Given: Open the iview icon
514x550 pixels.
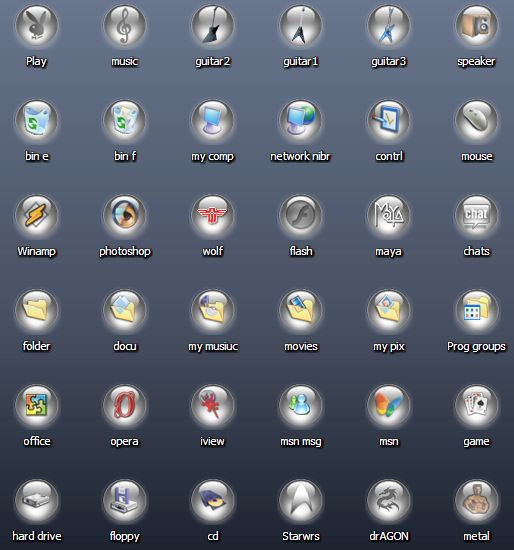Looking at the screenshot, I should click(x=213, y=405).
